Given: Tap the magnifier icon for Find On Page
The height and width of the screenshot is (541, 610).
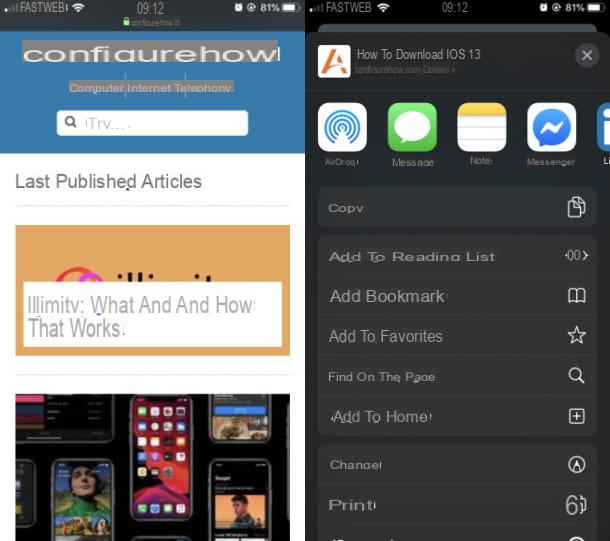Looking at the screenshot, I should tap(576, 375).
